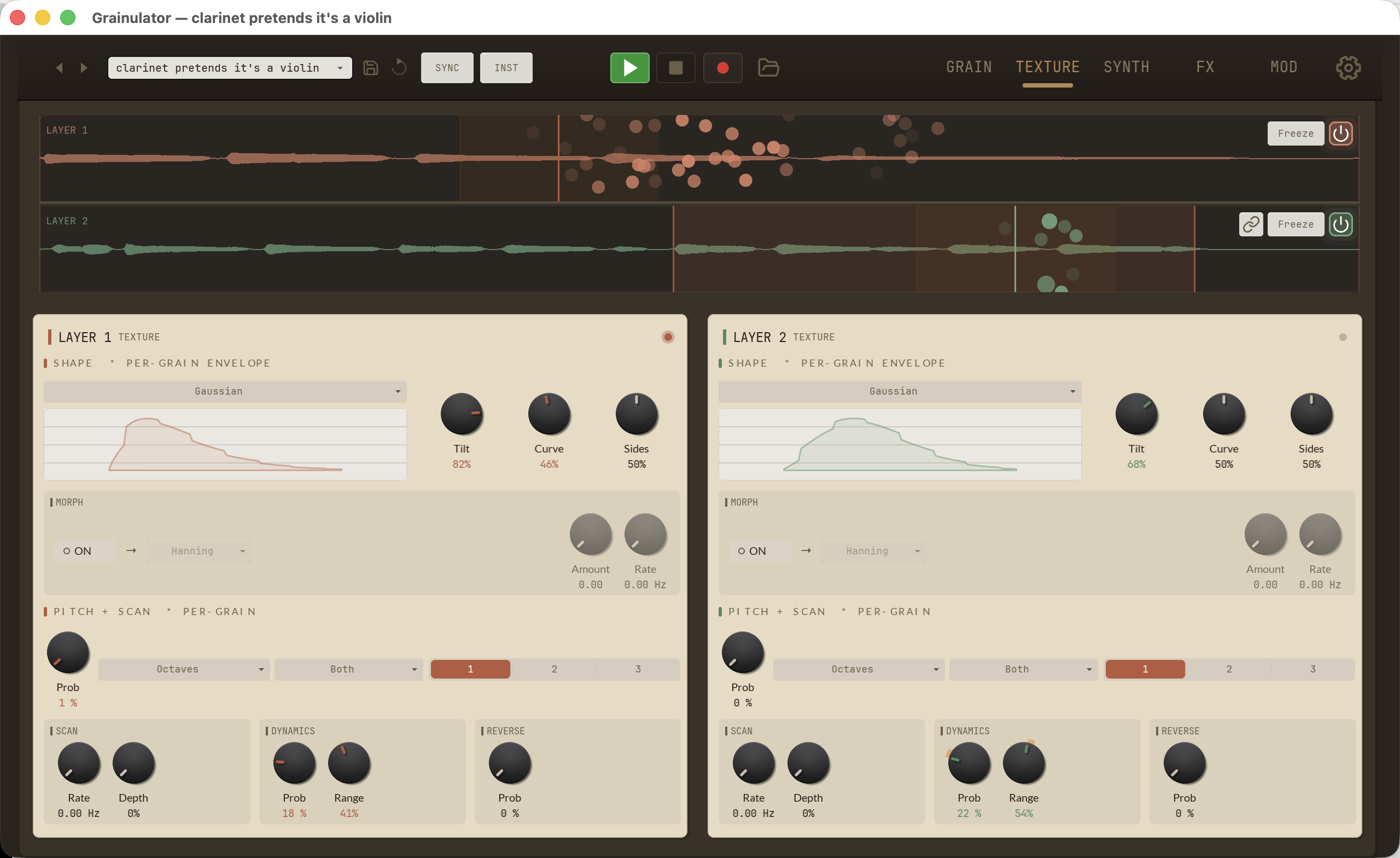Click Layer 1 texture red indicator dot

pos(668,337)
